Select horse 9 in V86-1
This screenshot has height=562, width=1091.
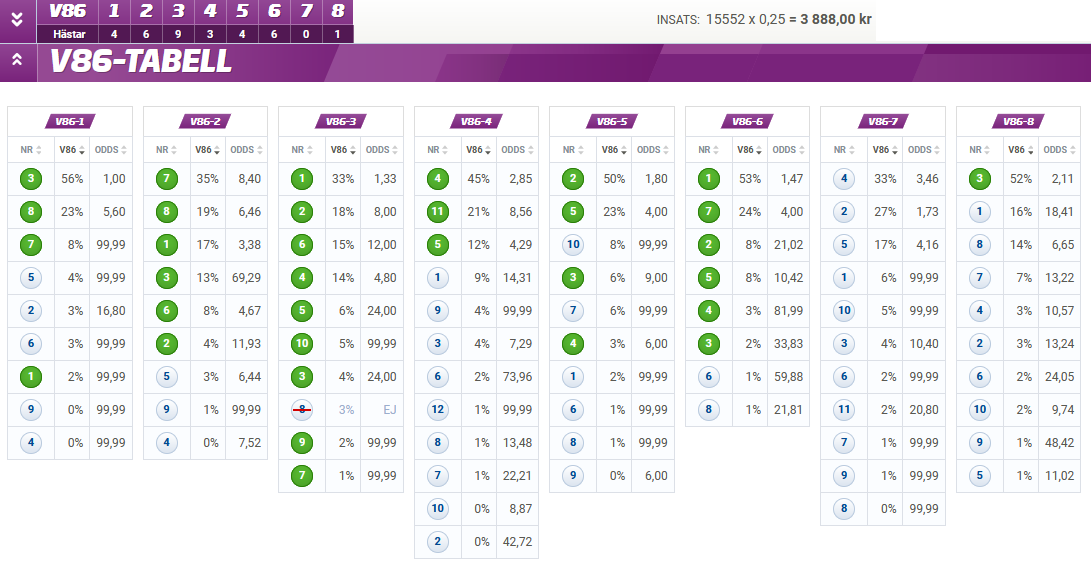(31, 410)
